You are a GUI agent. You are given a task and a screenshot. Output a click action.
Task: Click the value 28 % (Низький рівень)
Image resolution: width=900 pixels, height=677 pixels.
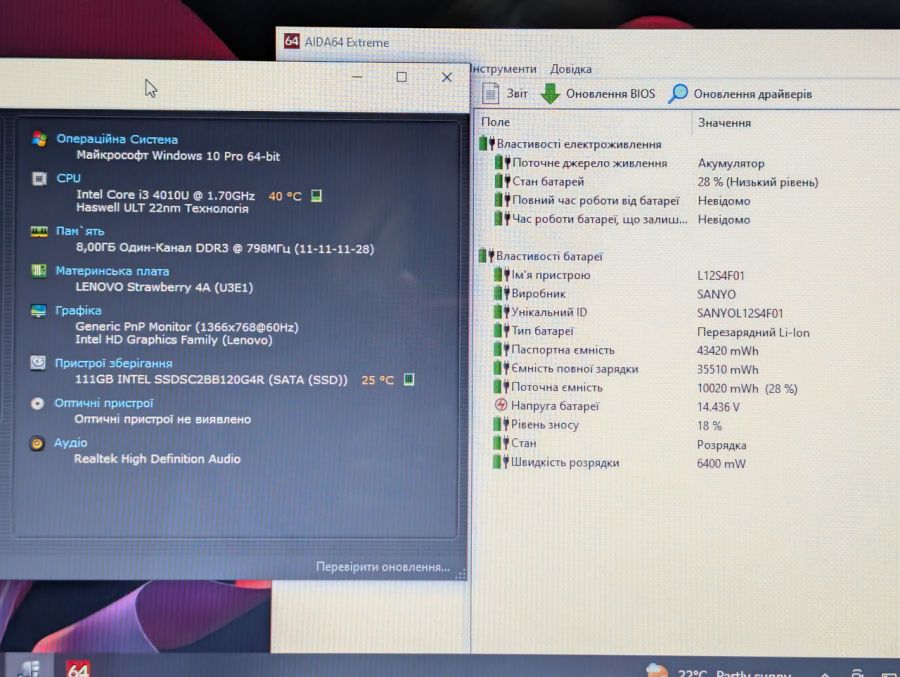758,182
